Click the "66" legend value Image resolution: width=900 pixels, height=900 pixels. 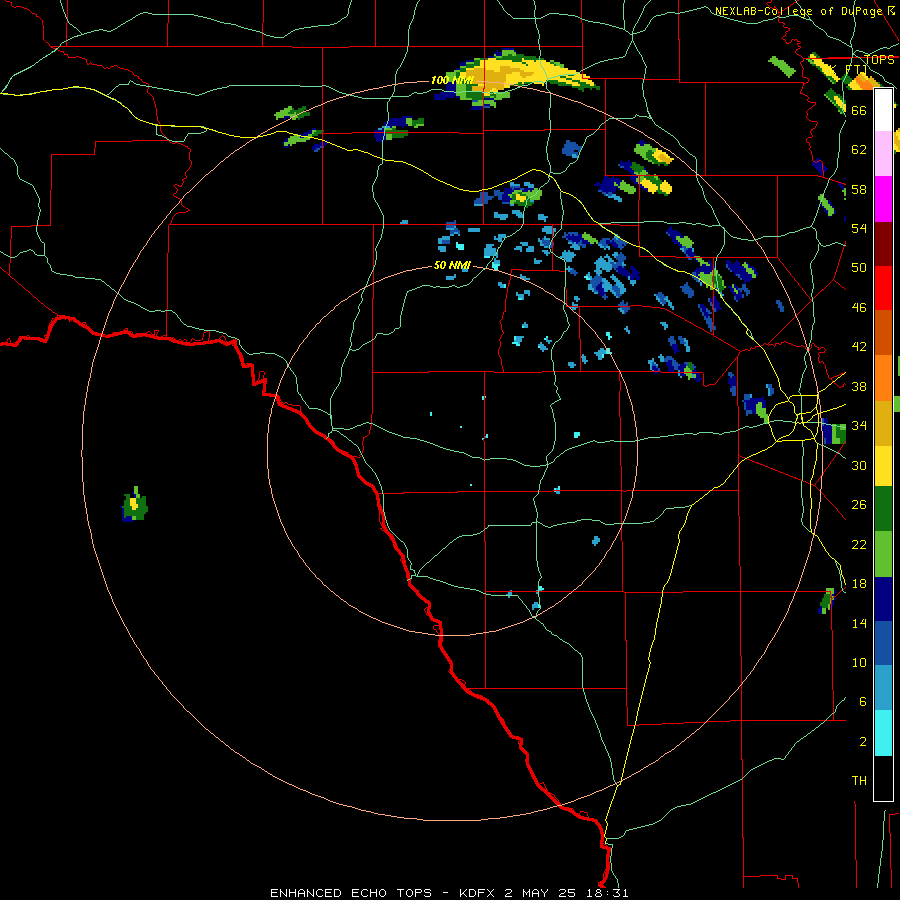click(859, 110)
